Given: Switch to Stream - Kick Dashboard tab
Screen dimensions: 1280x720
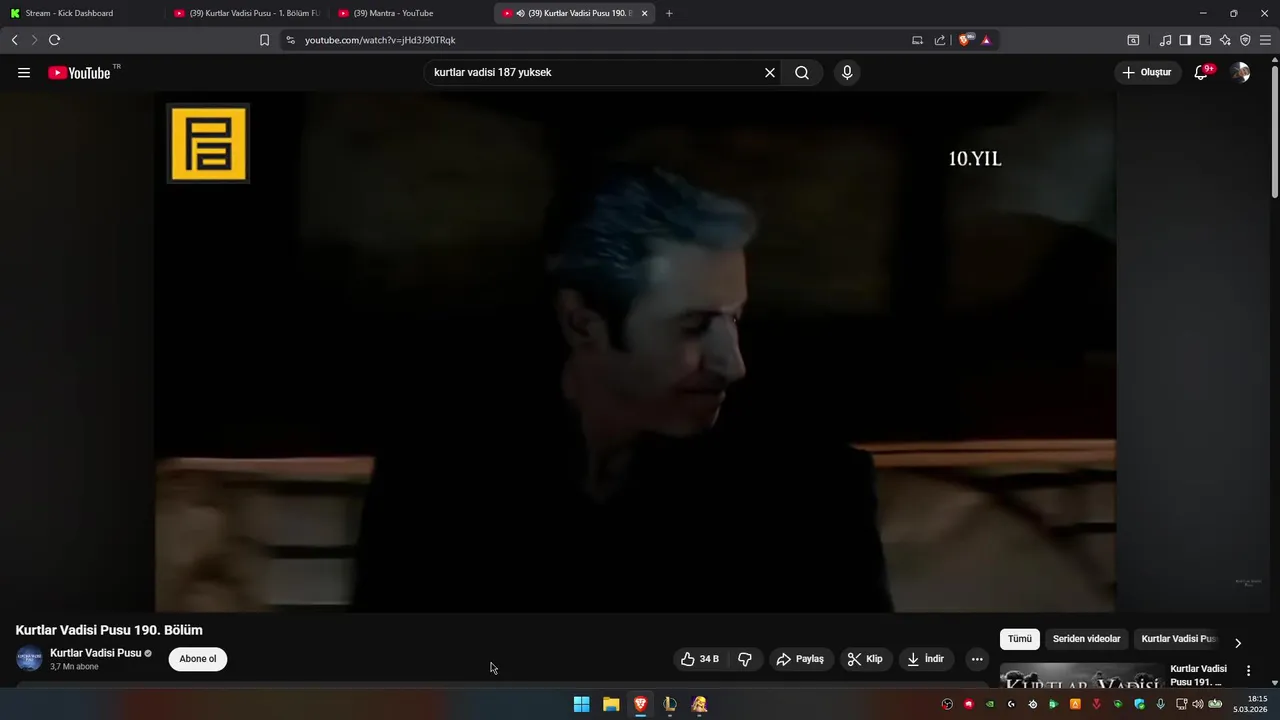Looking at the screenshot, I should (82, 13).
